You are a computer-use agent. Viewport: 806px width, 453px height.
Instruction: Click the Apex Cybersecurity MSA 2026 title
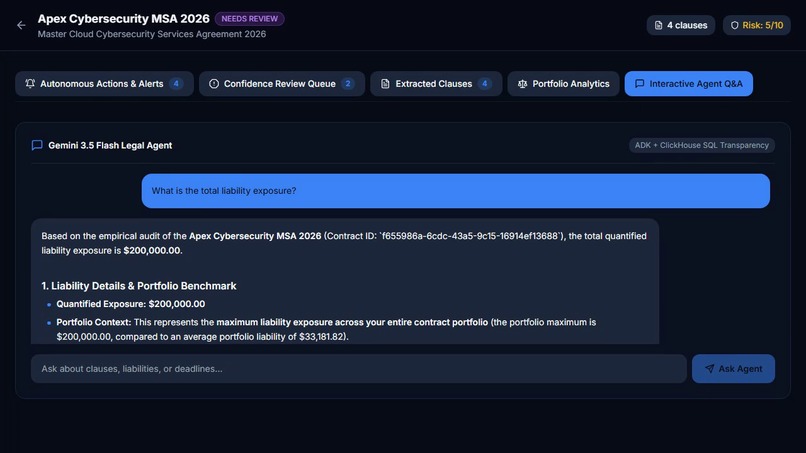pyautogui.click(x=123, y=19)
